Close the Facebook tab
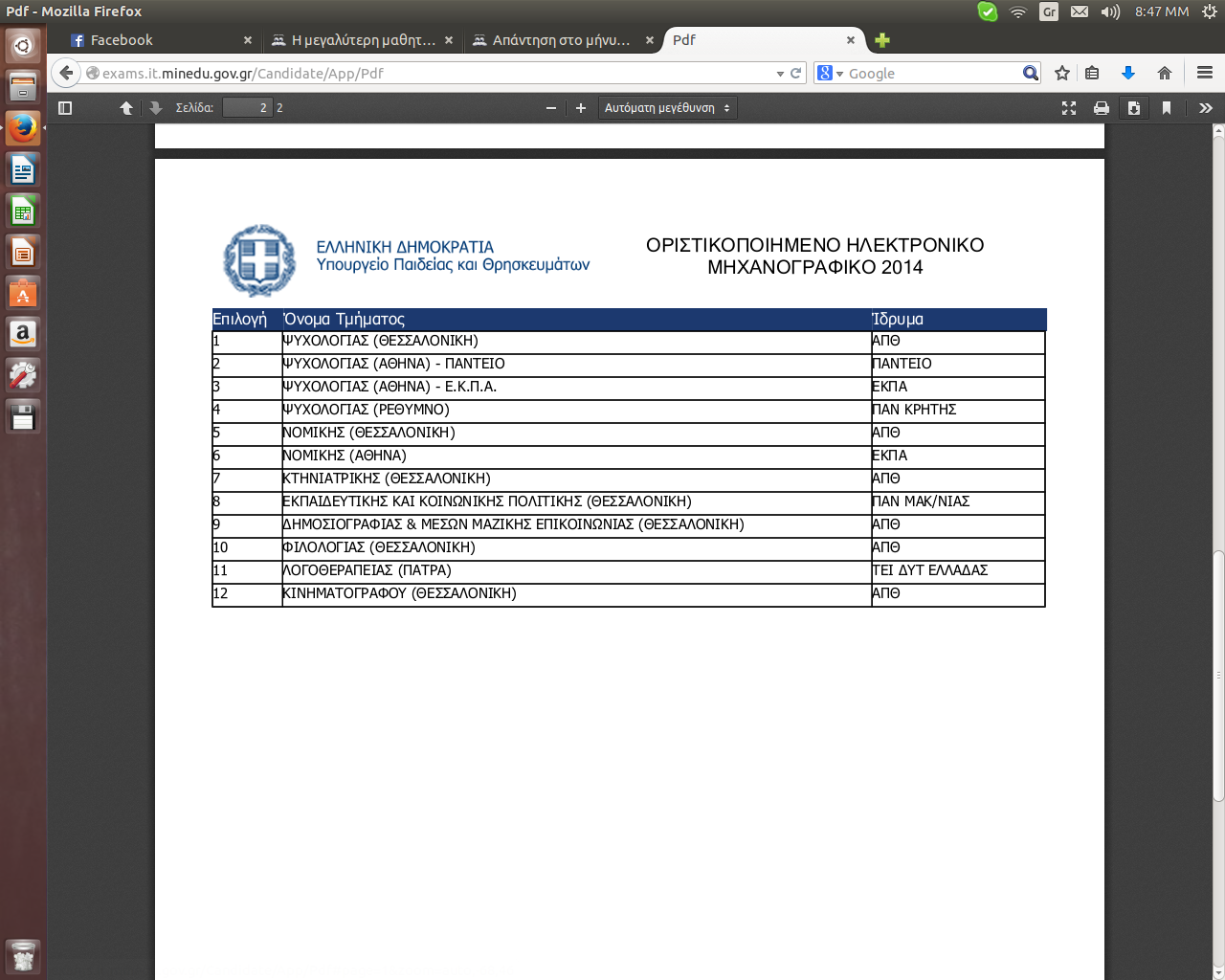1225x980 pixels. pyautogui.click(x=248, y=40)
